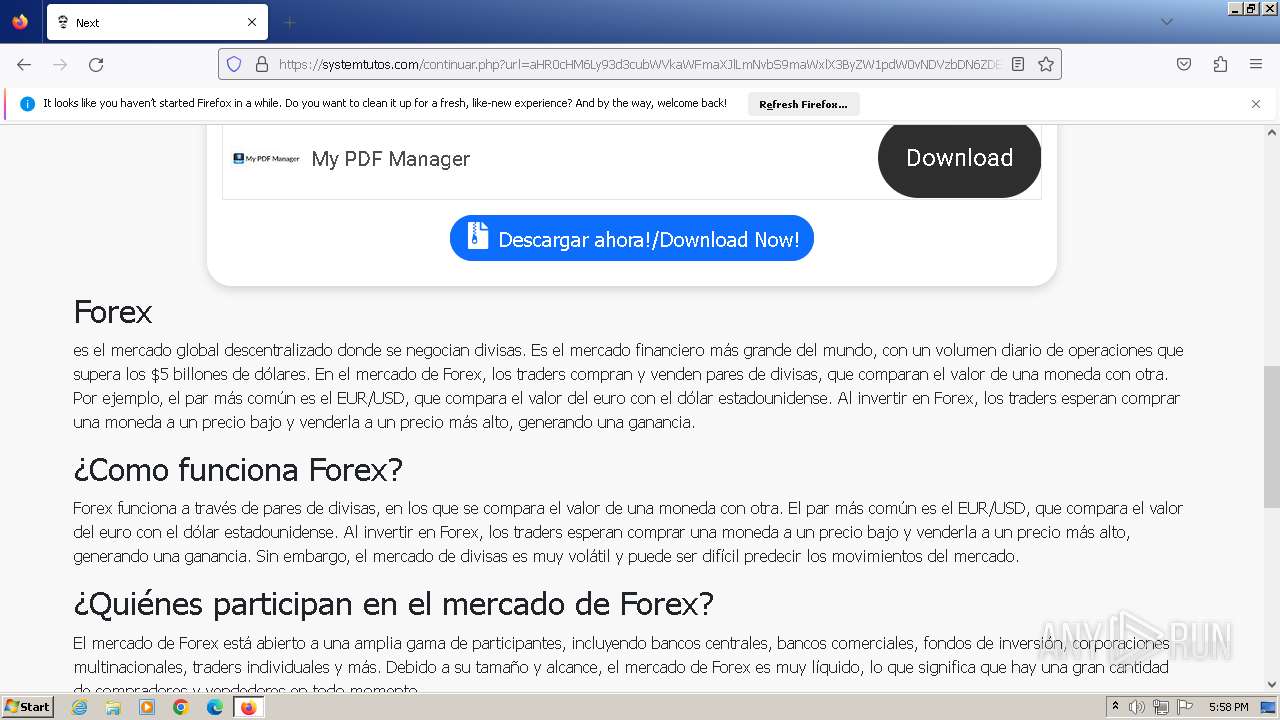
Task: Open the Firefox application menu
Action: [x=1256, y=64]
